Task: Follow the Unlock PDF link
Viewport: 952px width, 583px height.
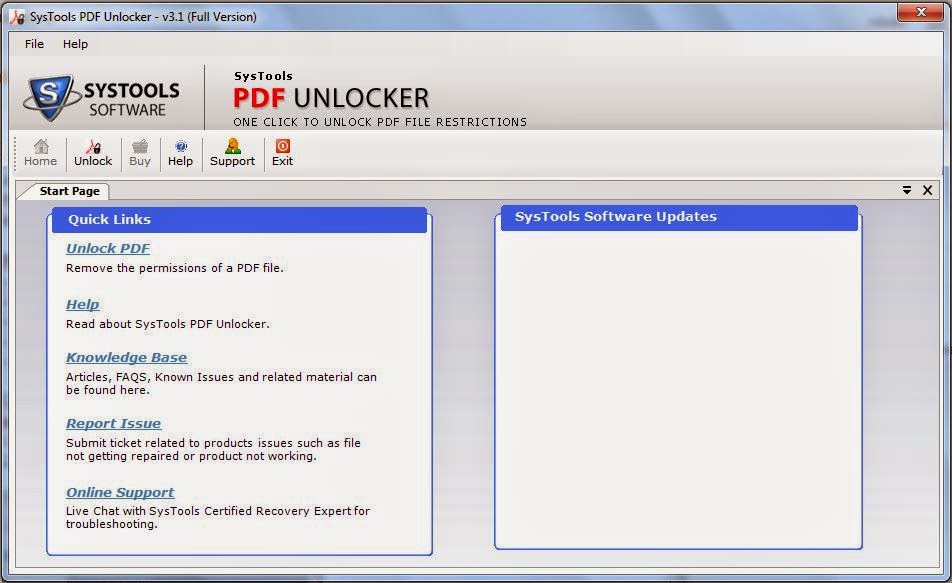Action: pyautogui.click(x=107, y=248)
